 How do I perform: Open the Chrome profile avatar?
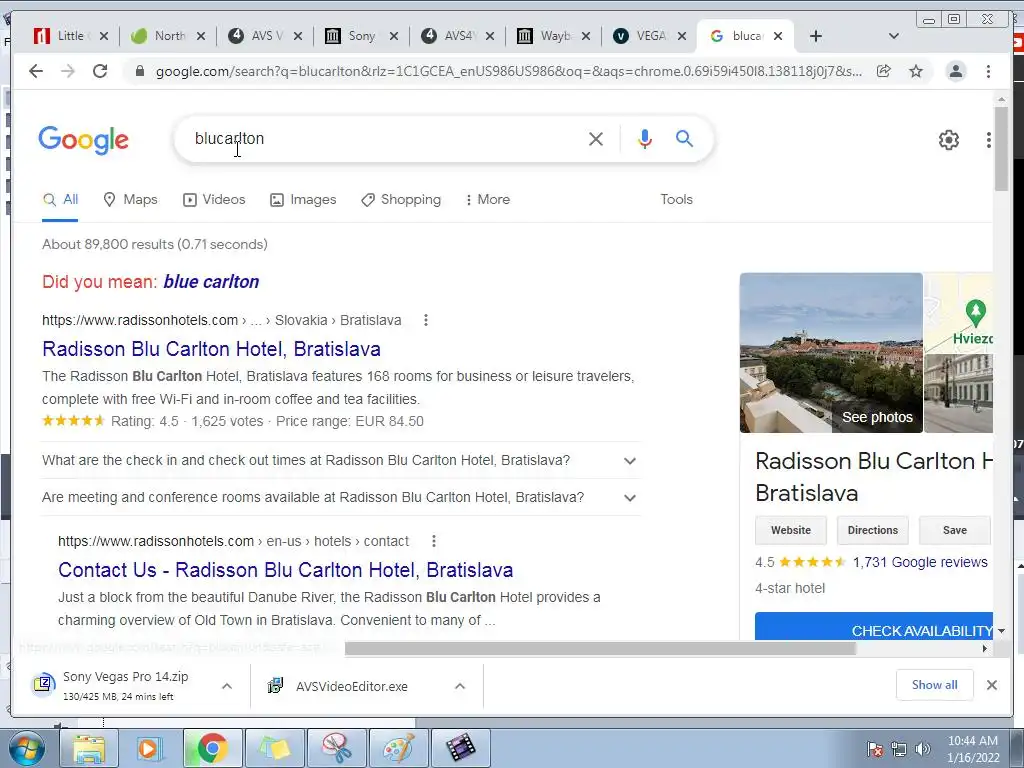955,71
